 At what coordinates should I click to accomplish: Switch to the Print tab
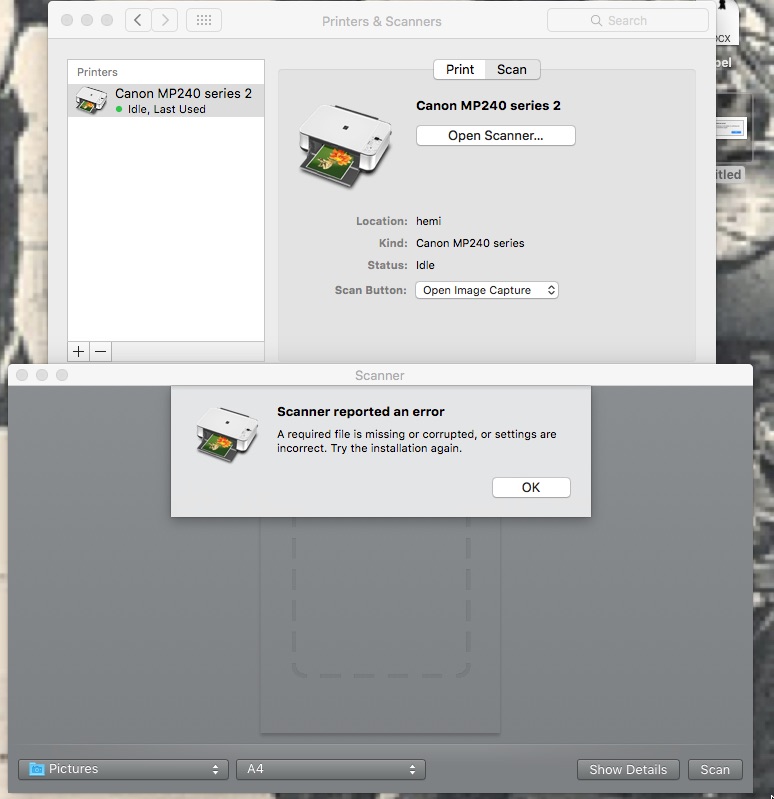(460, 69)
